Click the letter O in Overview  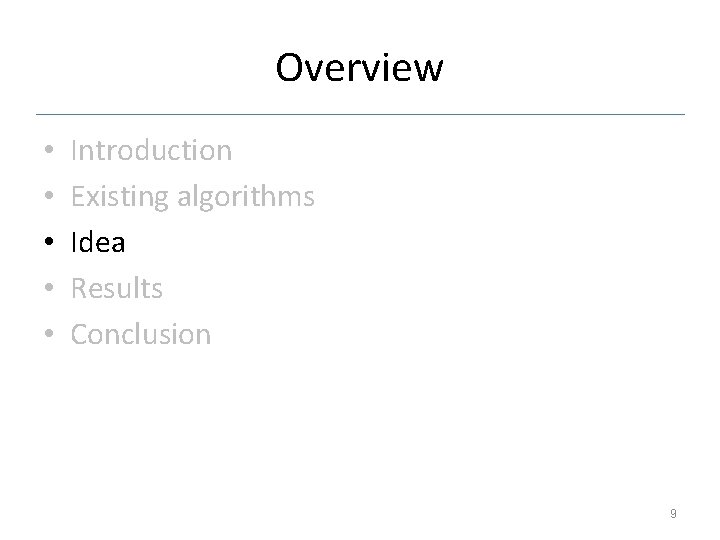click(290, 68)
